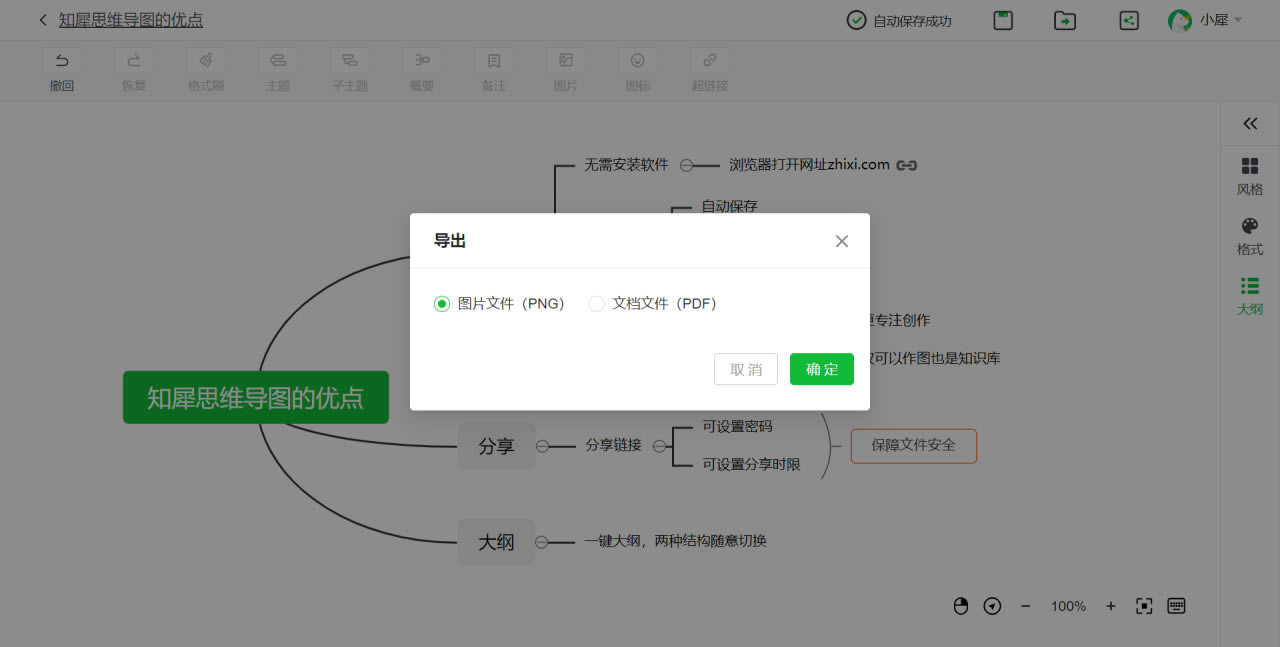The image size is (1280, 647).
Task: Select the 格式刷 format painter tool
Action: tap(206, 70)
